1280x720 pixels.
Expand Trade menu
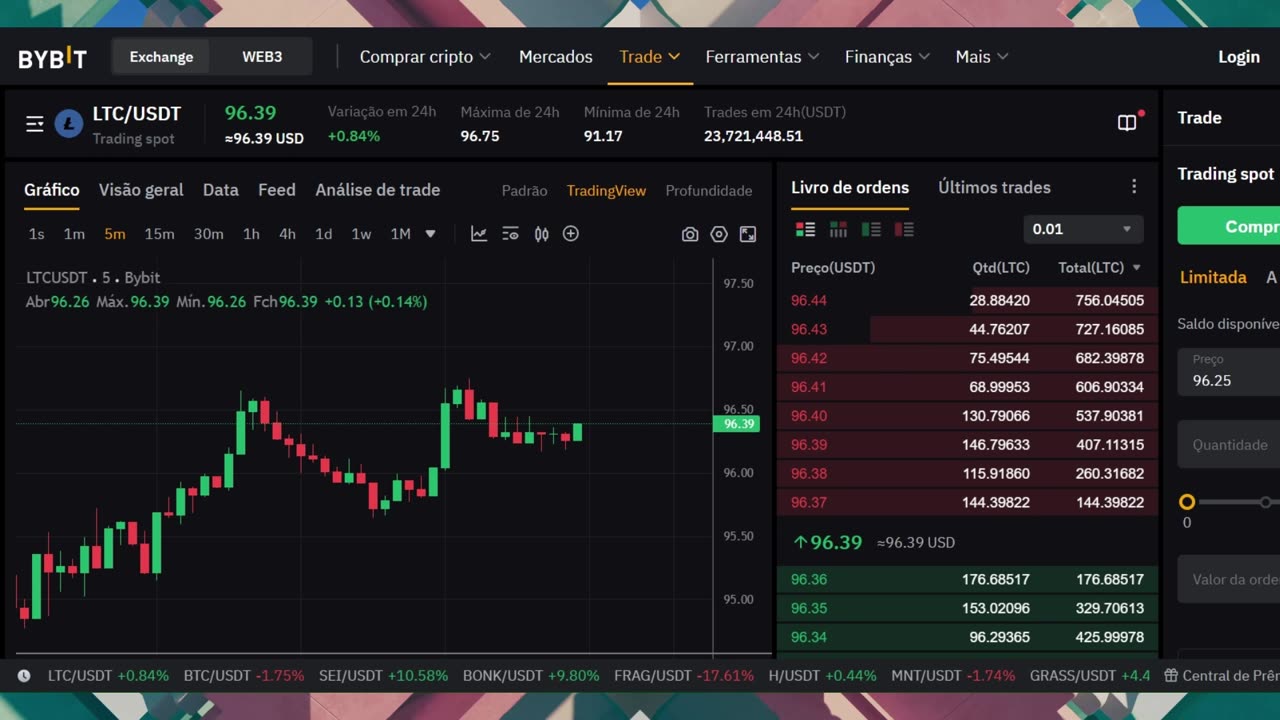click(x=650, y=57)
